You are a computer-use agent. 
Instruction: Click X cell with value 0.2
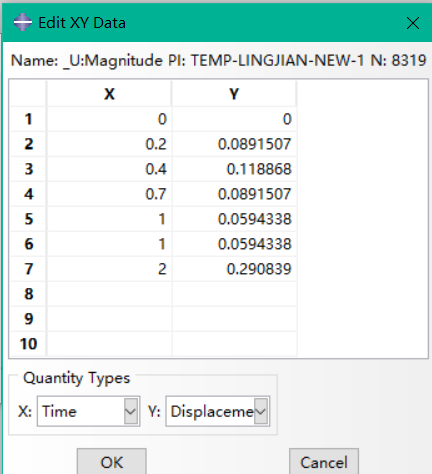click(109, 144)
